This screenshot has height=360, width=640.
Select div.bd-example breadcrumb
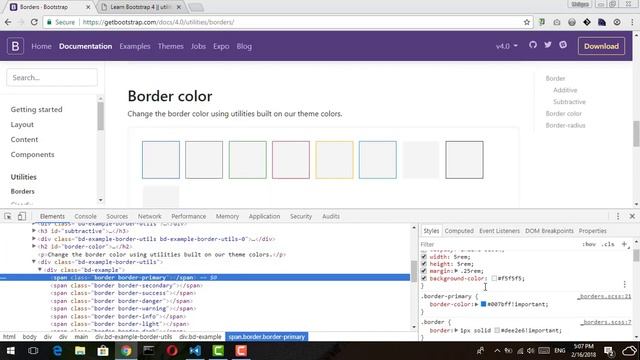pyautogui.click(x=200, y=337)
